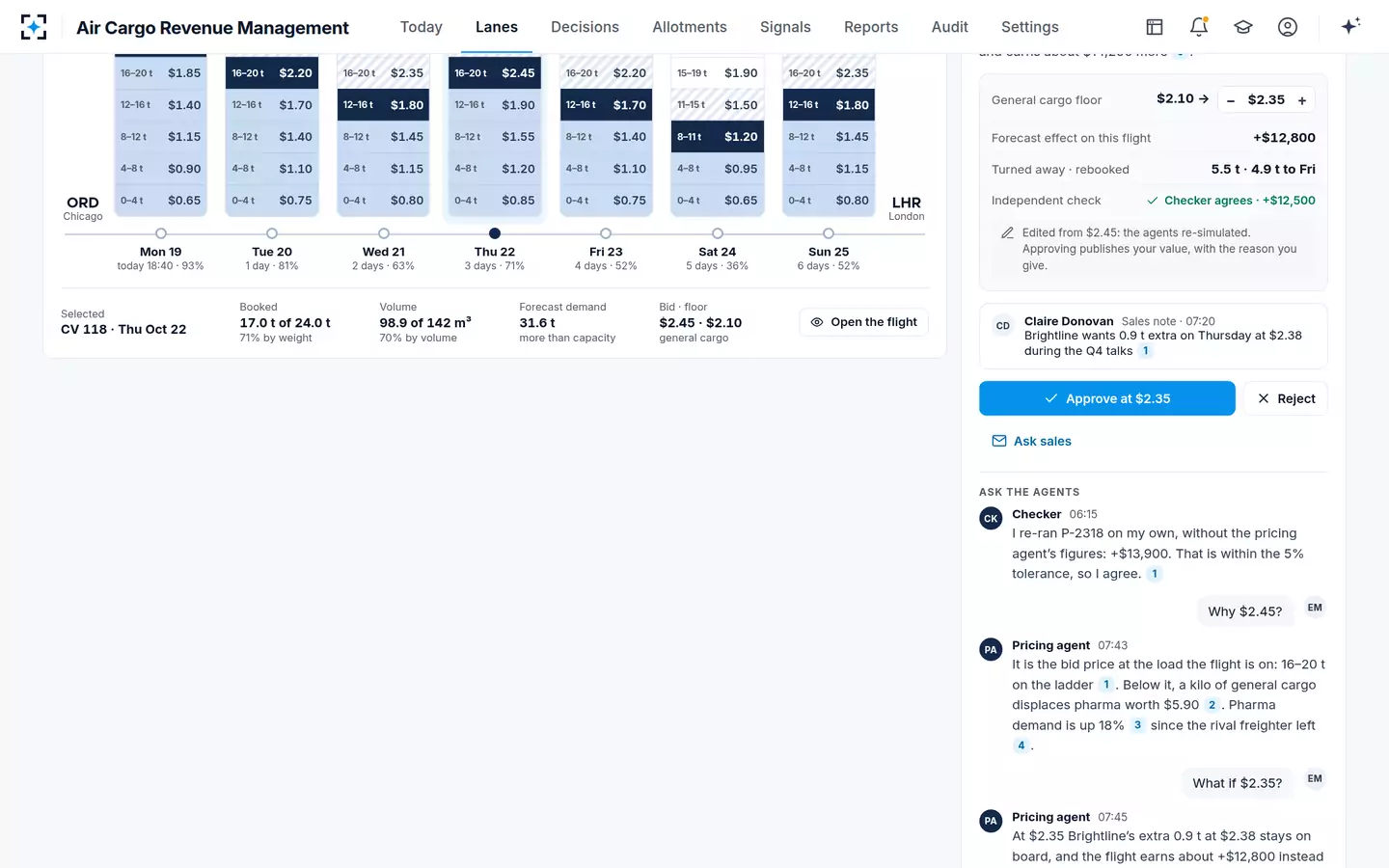Click the Forecast effect value +$12,800

[x=1284, y=138]
